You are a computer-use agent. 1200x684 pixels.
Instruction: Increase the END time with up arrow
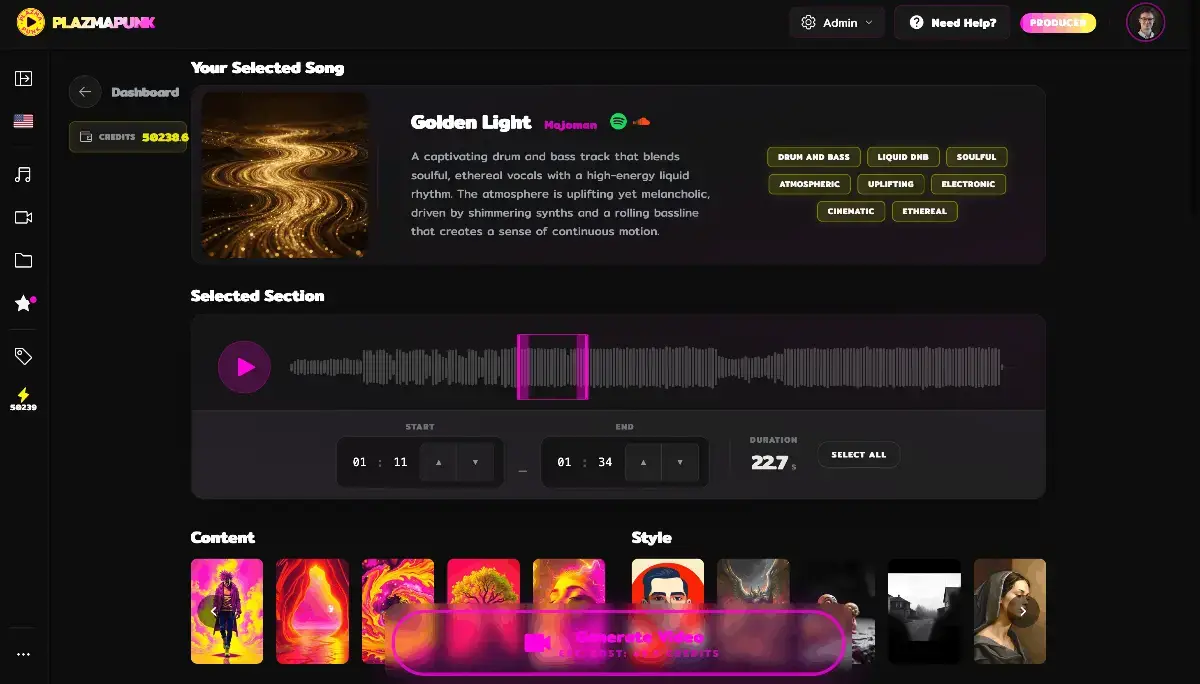pyautogui.click(x=643, y=462)
